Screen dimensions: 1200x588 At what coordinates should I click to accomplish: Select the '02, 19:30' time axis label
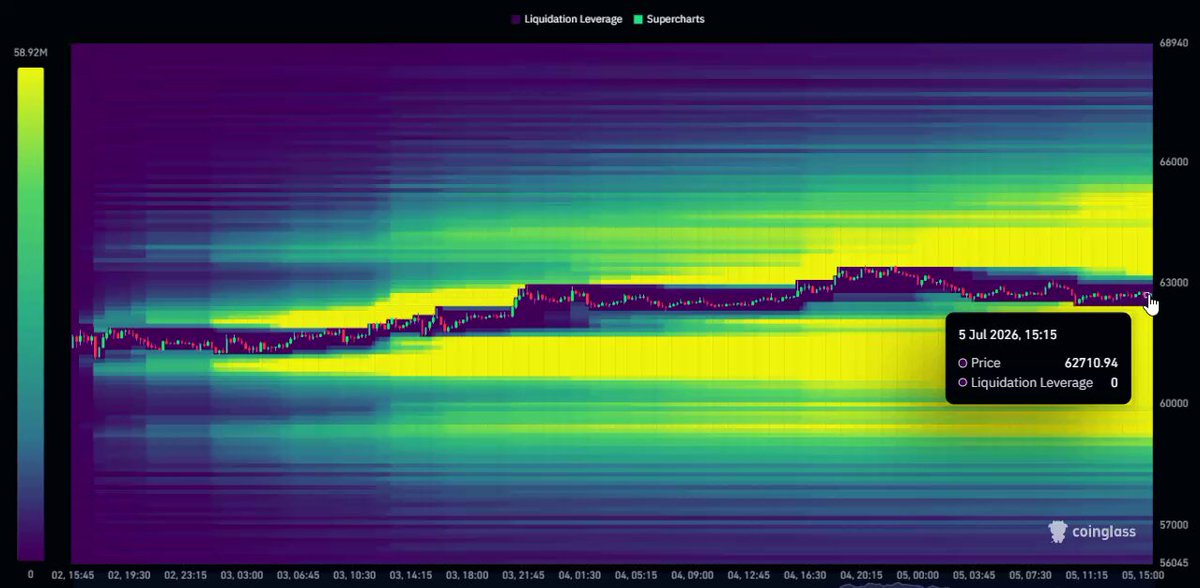(129, 575)
